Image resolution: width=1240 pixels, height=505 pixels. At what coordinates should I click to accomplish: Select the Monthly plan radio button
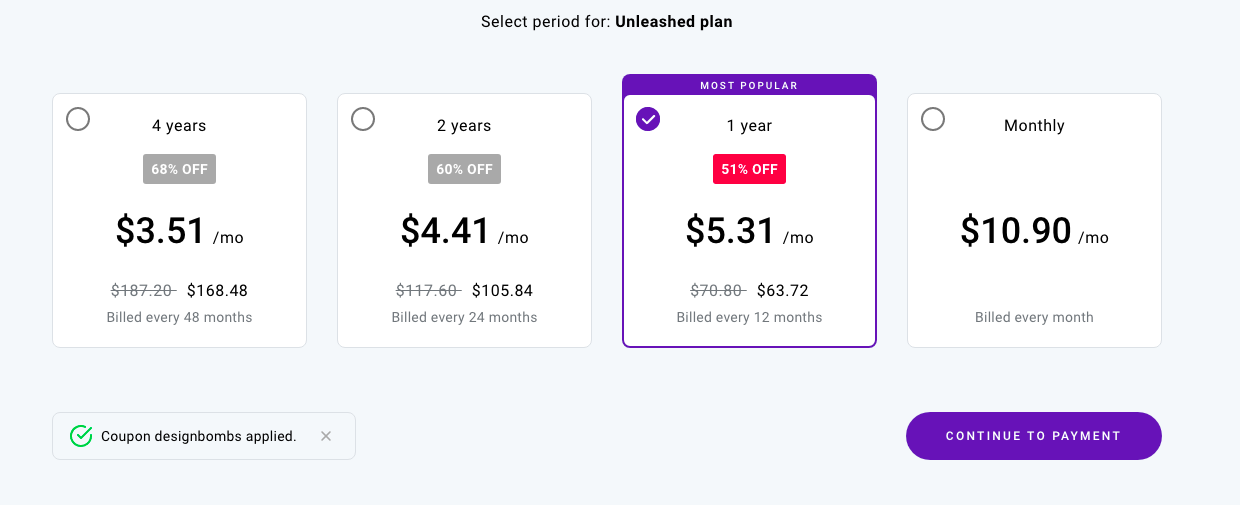click(933, 119)
